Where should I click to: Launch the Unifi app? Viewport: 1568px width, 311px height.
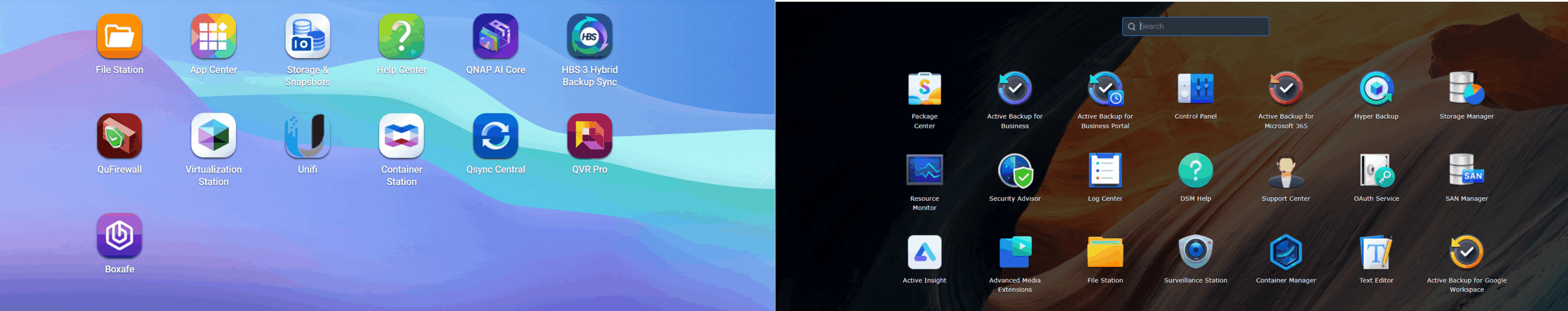click(x=307, y=136)
